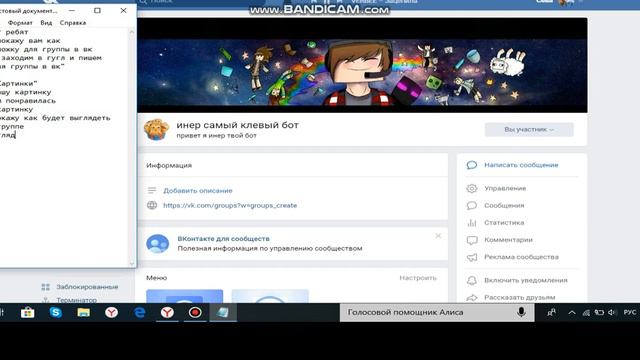The height and width of the screenshot is (360, 640).
Task: Click the group cover banner image
Action: [x=362, y=65]
